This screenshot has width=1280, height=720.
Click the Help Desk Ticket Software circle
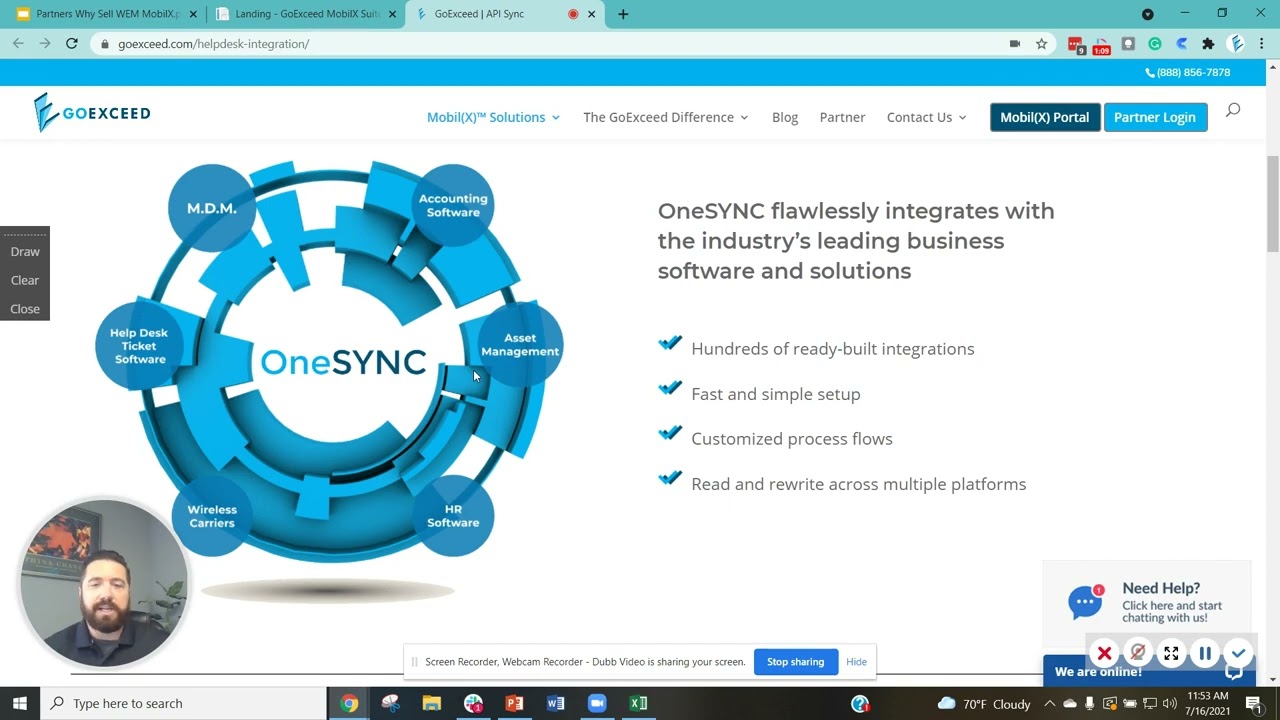point(139,345)
